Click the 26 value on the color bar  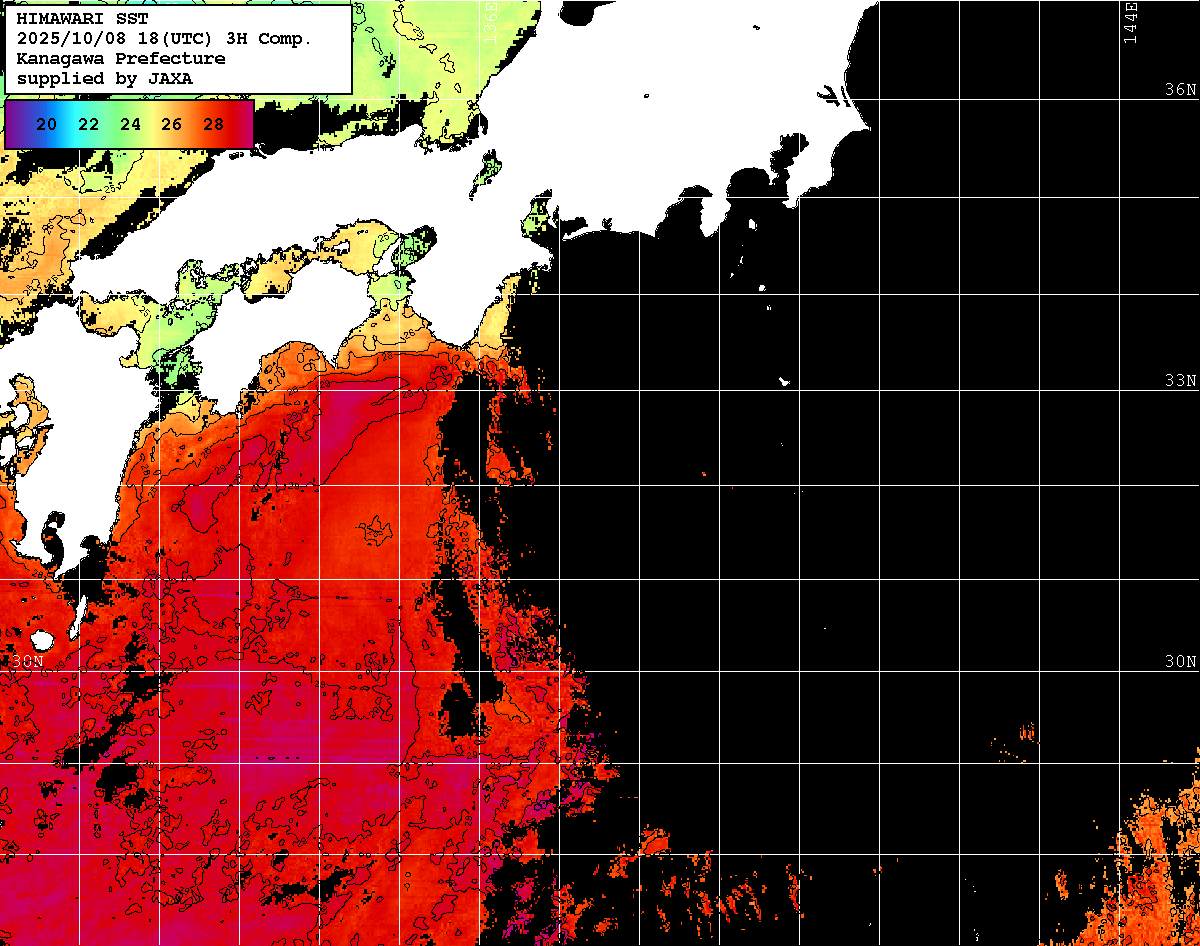click(171, 124)
